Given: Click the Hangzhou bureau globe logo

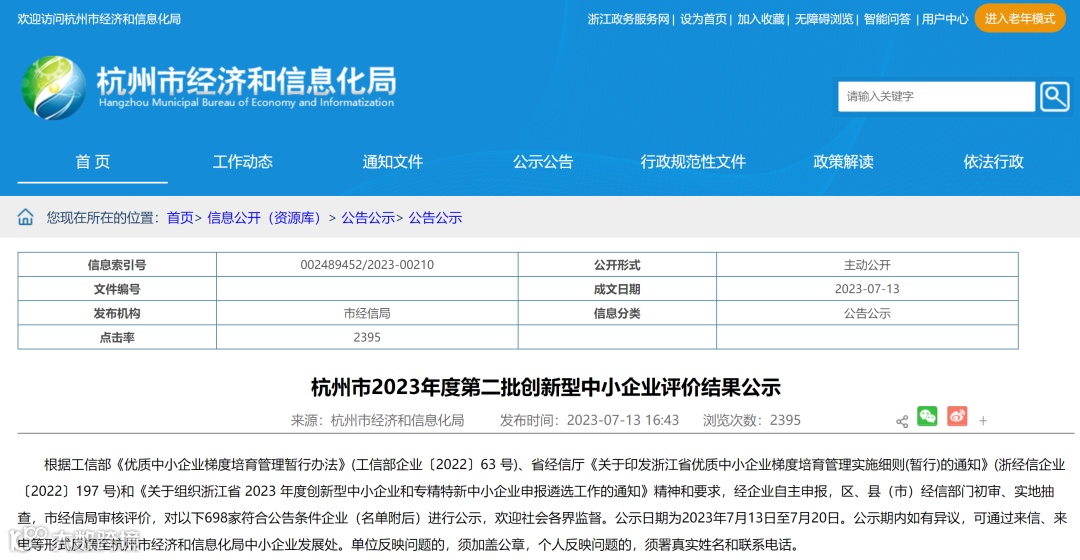Looking at the screenshot, I should coord(54,87).
